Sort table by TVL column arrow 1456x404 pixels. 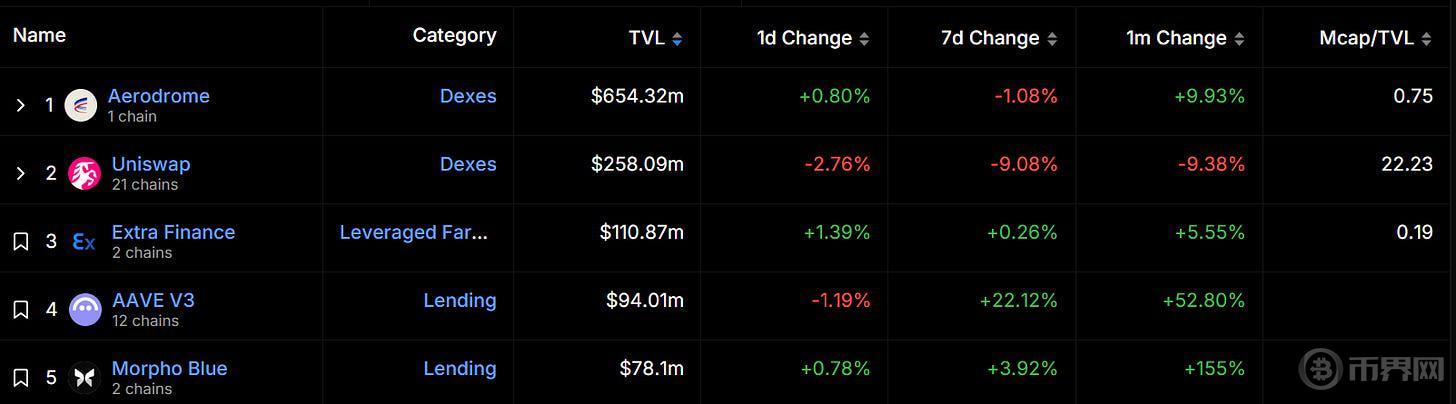point(677,39)
